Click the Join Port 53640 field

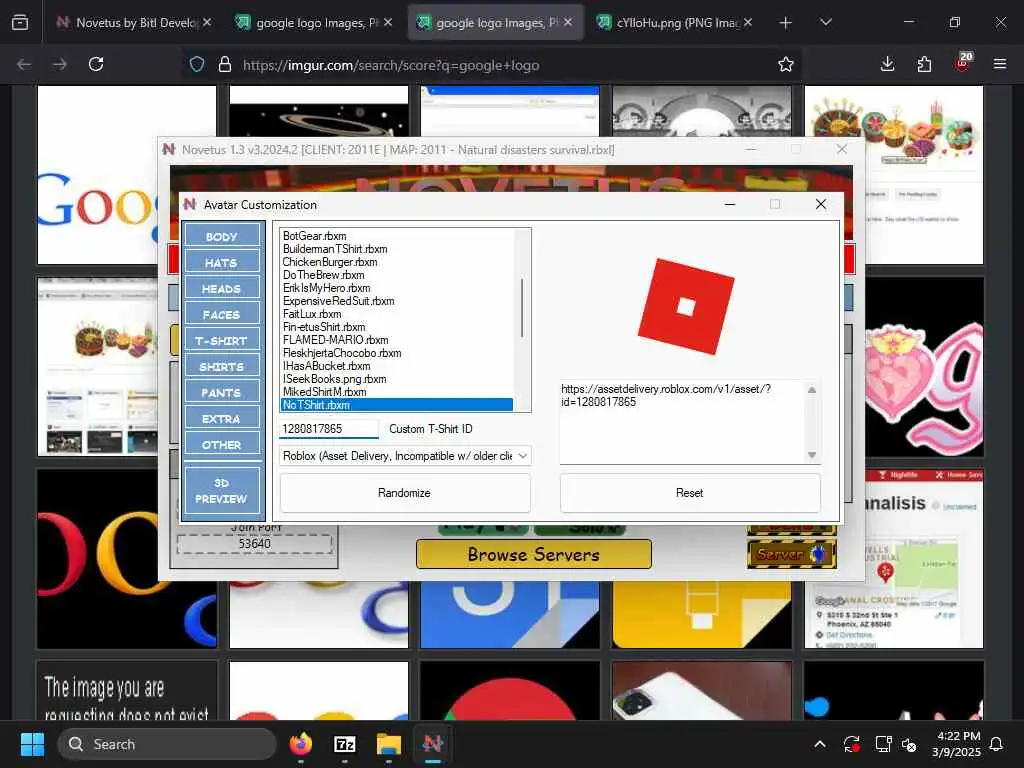coord(254,544)
